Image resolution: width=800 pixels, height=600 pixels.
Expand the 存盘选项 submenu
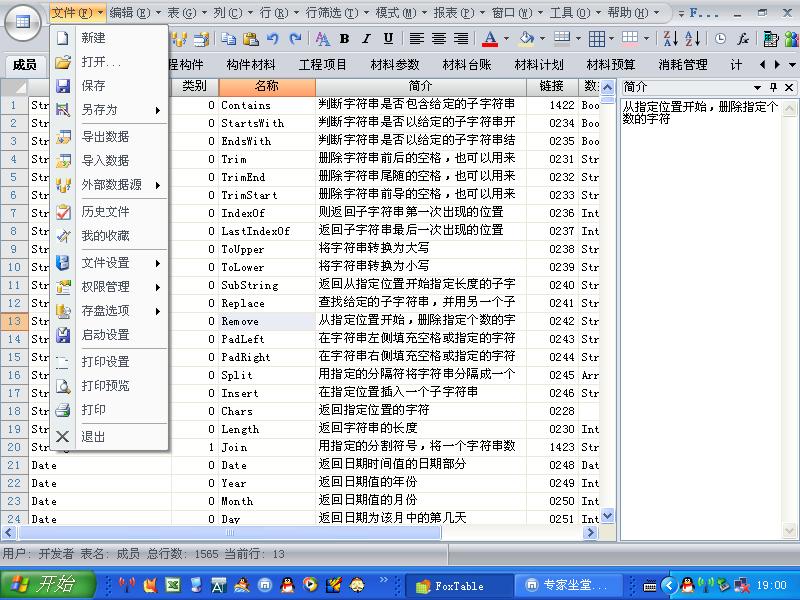pyautogui.click(x=109, y=311)
